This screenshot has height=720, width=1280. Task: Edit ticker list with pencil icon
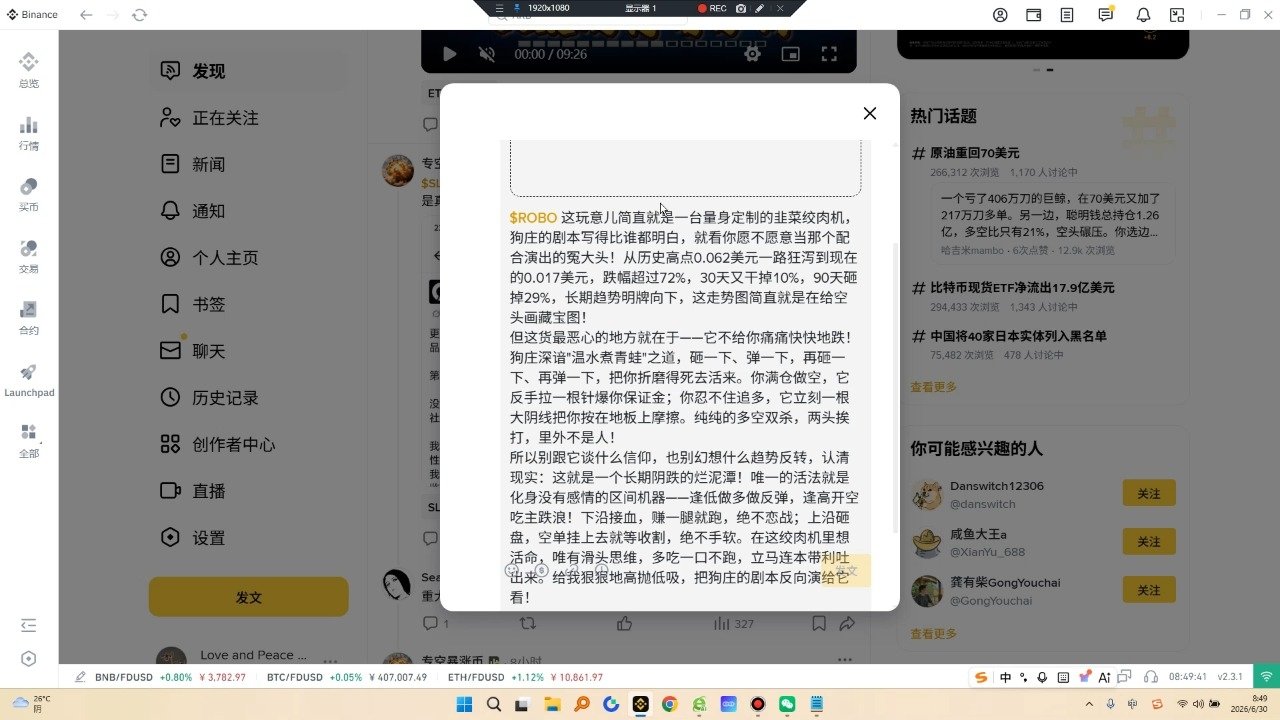pos(80,677)
